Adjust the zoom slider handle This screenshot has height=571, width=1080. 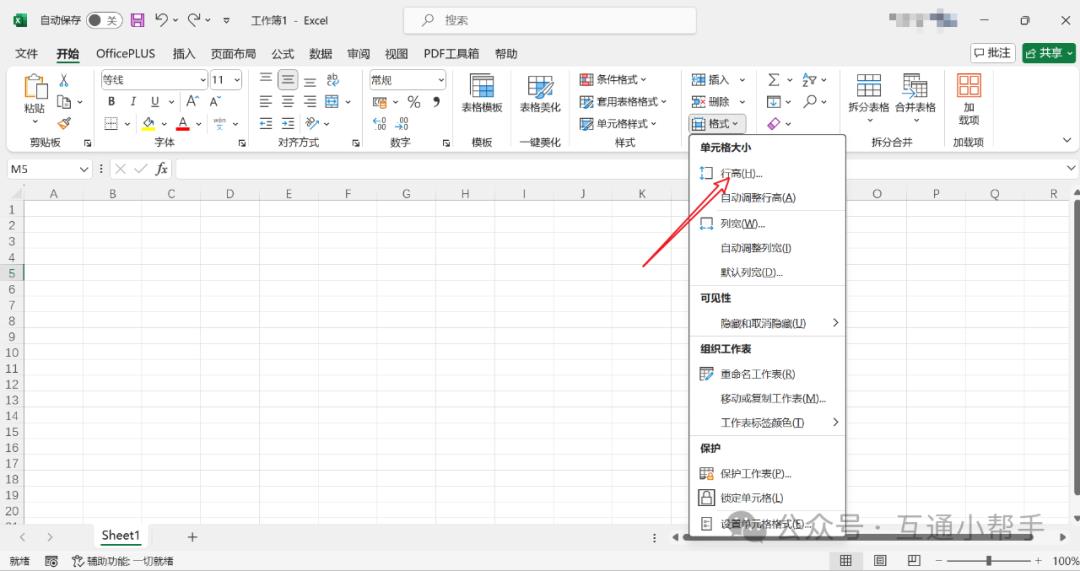click(x=988, y=561)
